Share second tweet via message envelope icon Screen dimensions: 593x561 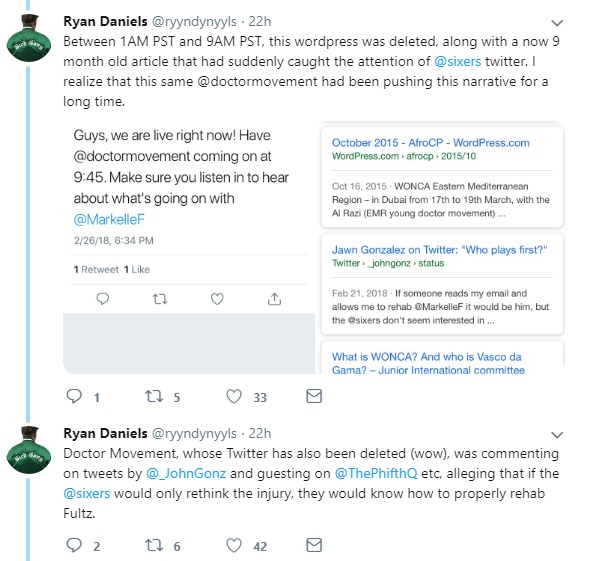[314, 545]
